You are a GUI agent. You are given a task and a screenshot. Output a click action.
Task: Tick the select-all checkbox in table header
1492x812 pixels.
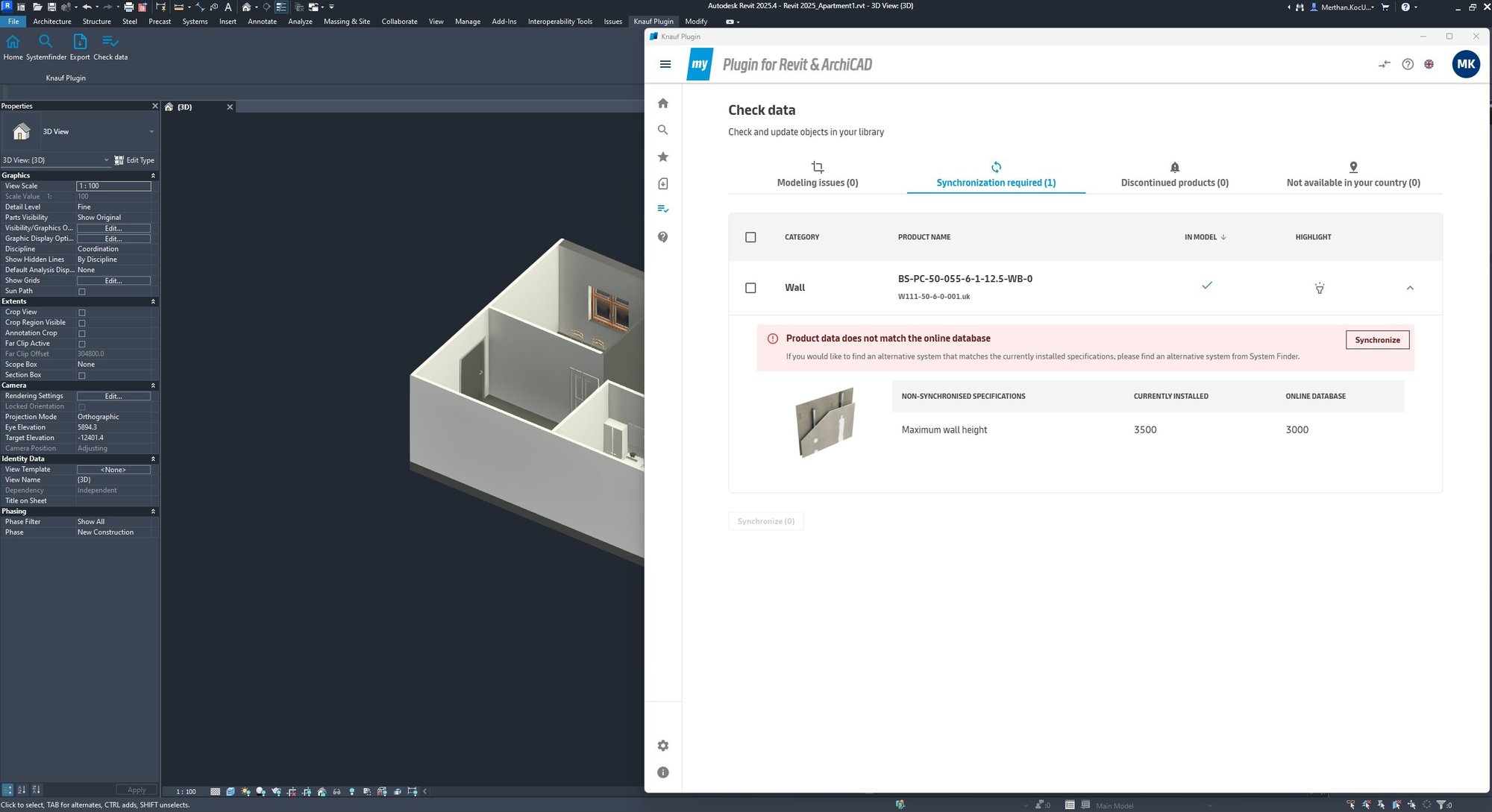750,237
